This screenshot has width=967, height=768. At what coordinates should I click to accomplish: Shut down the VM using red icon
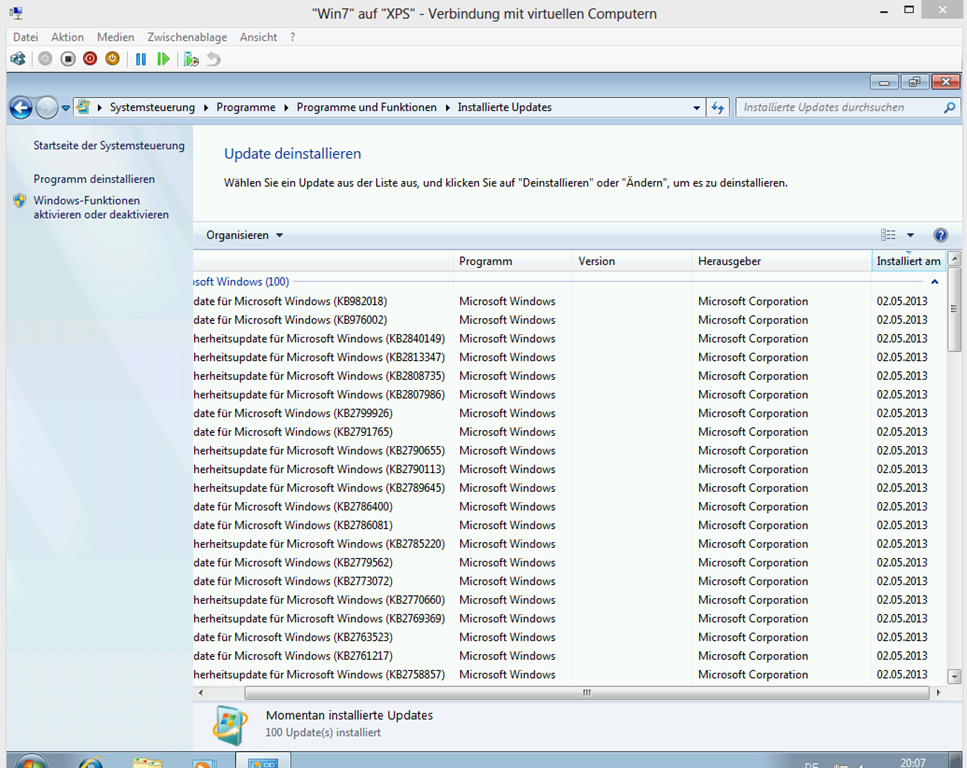[x=90, y=59]
